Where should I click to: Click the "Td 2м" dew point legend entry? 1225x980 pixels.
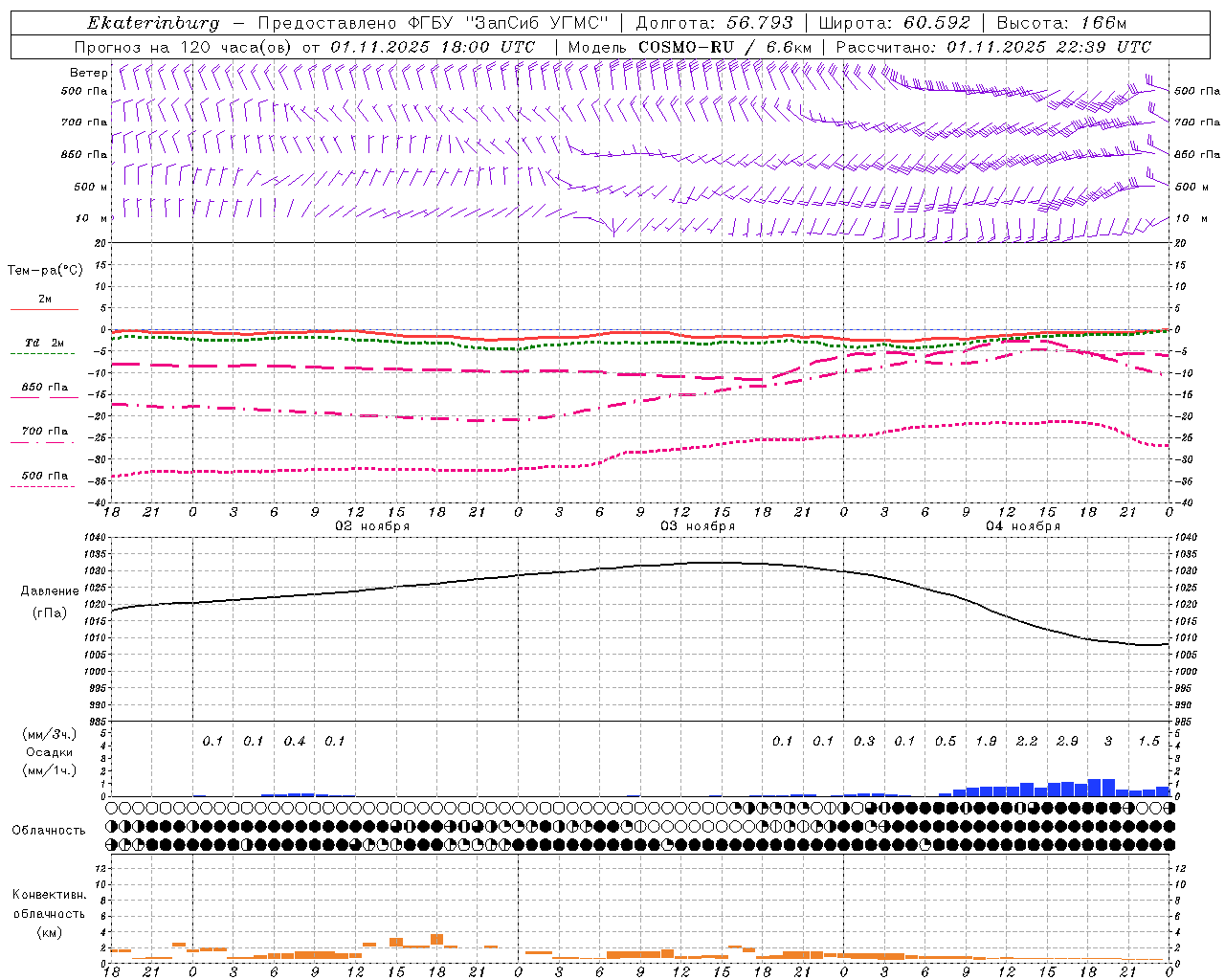coord(44,343)
